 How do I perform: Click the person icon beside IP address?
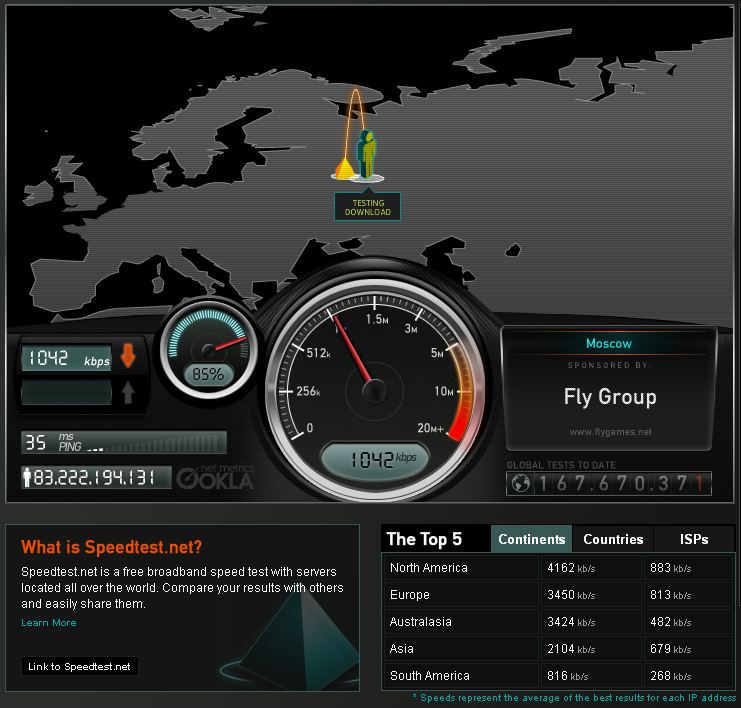tap(27, 477)
